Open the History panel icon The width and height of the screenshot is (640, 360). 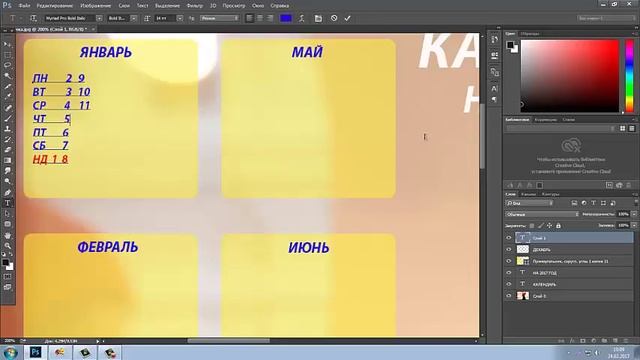click(494, 40)
